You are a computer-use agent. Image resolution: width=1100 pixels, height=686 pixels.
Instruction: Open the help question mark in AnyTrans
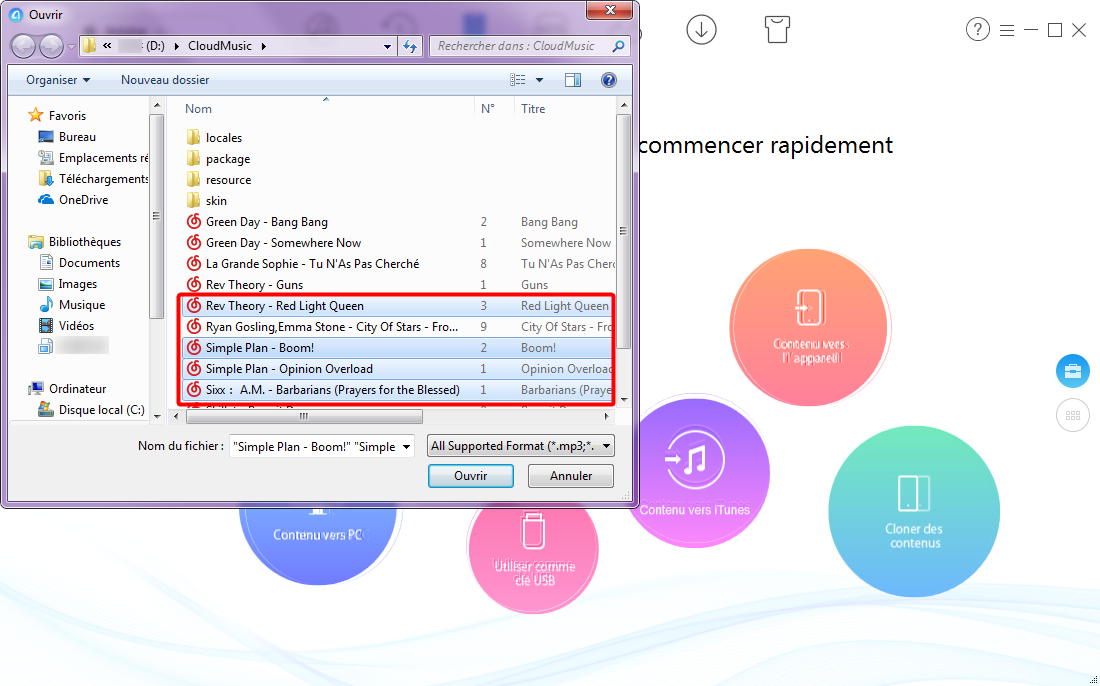click(977, 29)
